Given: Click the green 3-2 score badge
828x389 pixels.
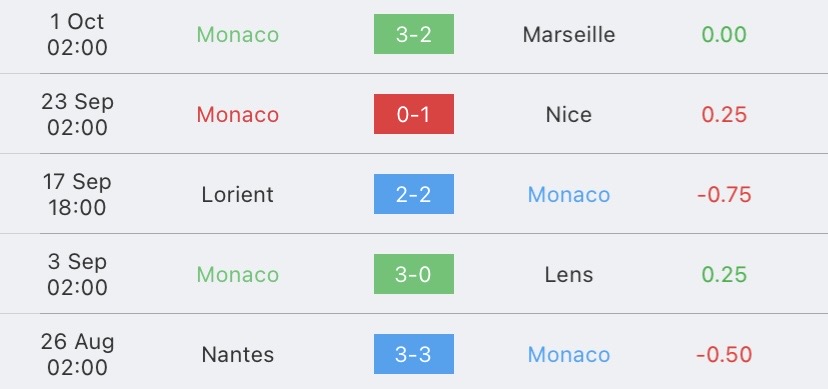Looking at the screenshot, I should point(413,34).
